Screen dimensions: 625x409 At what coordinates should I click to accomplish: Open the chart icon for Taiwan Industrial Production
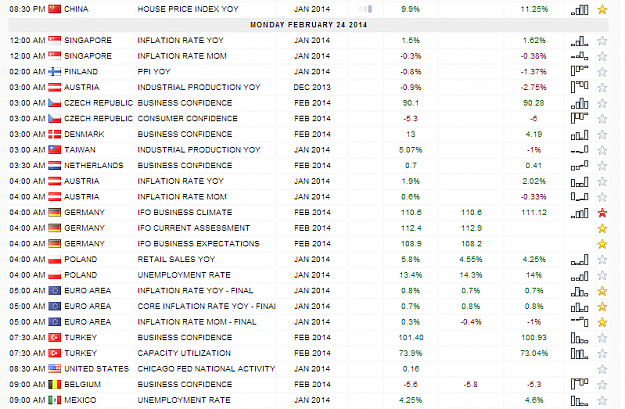pyautogui.click(x=579, y=150)
